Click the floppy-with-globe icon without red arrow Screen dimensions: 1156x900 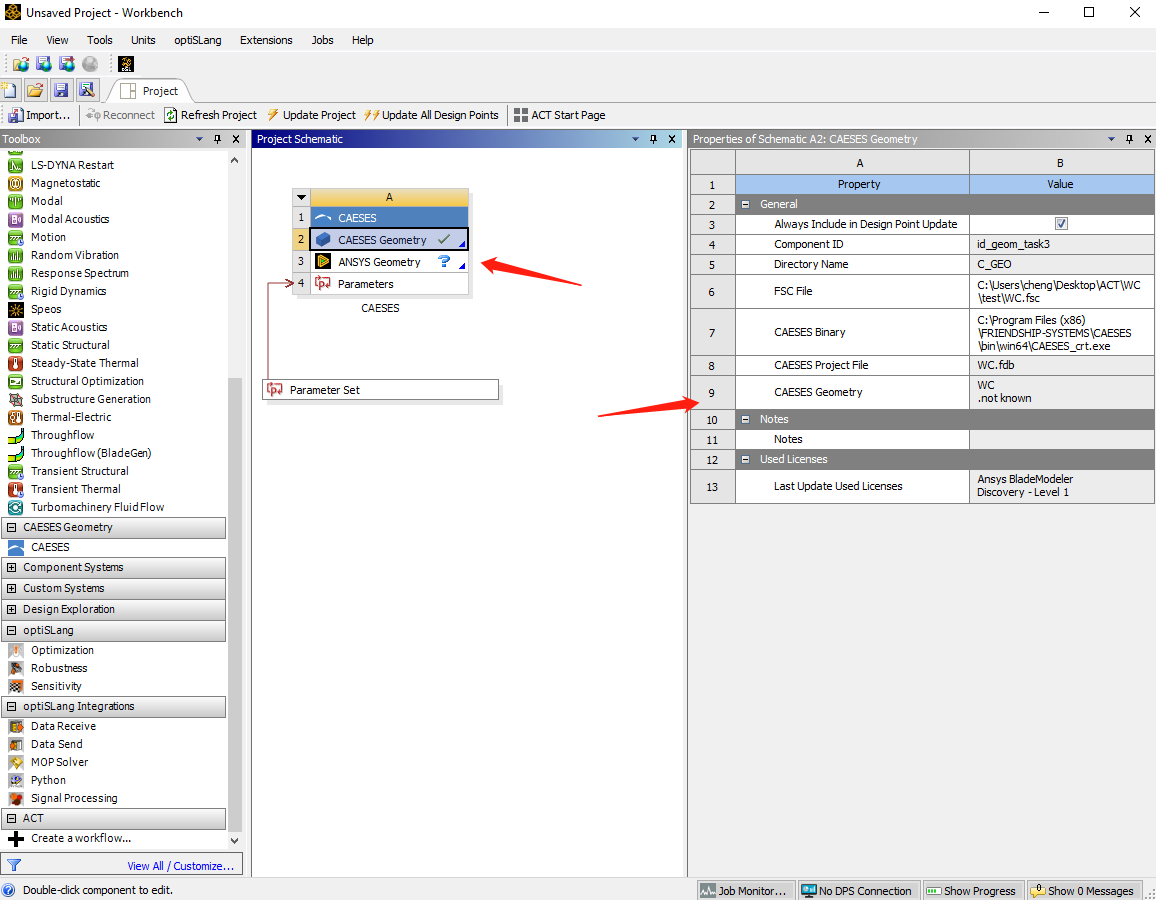(43, 64)
